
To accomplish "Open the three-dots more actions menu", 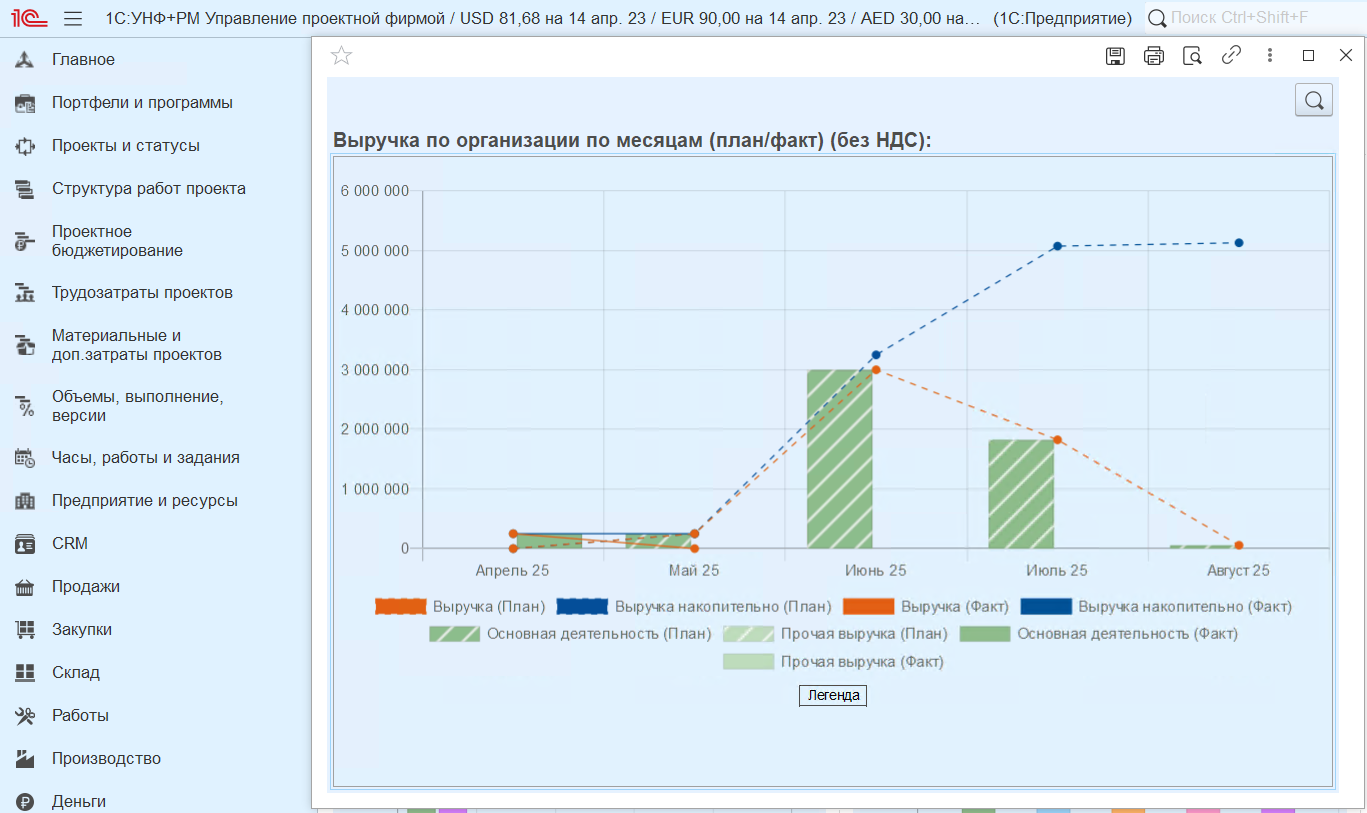I will click(x=1270, y=56).
